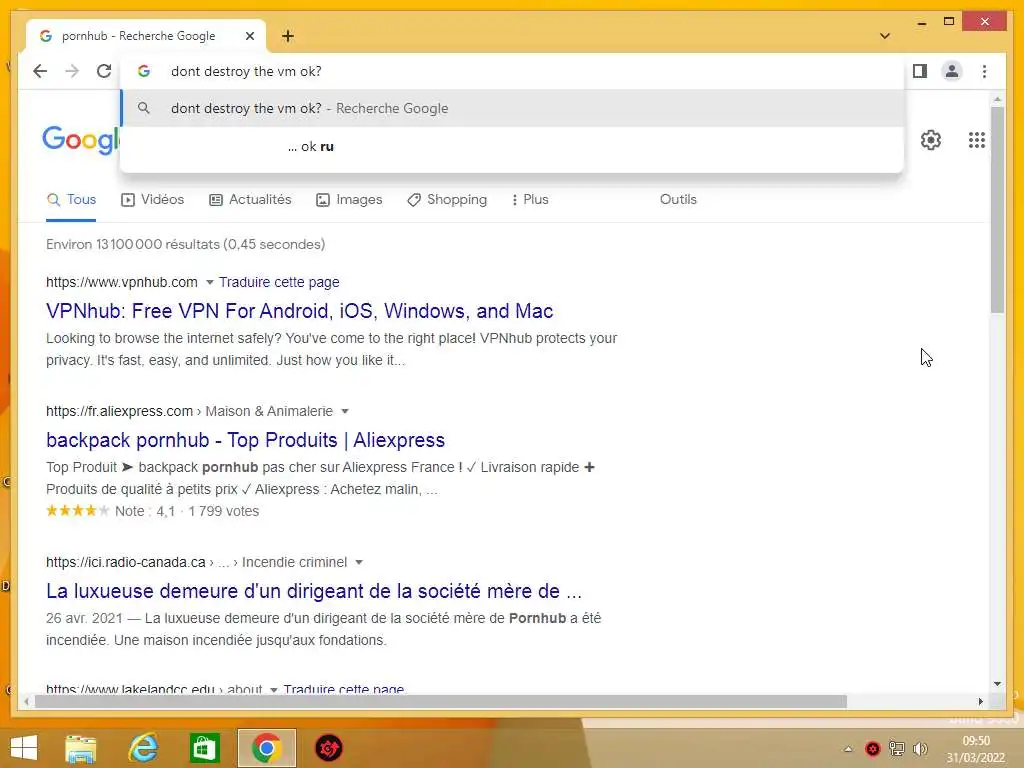
Task: Open File Explorer from taskbar
Action: point(81,749)
